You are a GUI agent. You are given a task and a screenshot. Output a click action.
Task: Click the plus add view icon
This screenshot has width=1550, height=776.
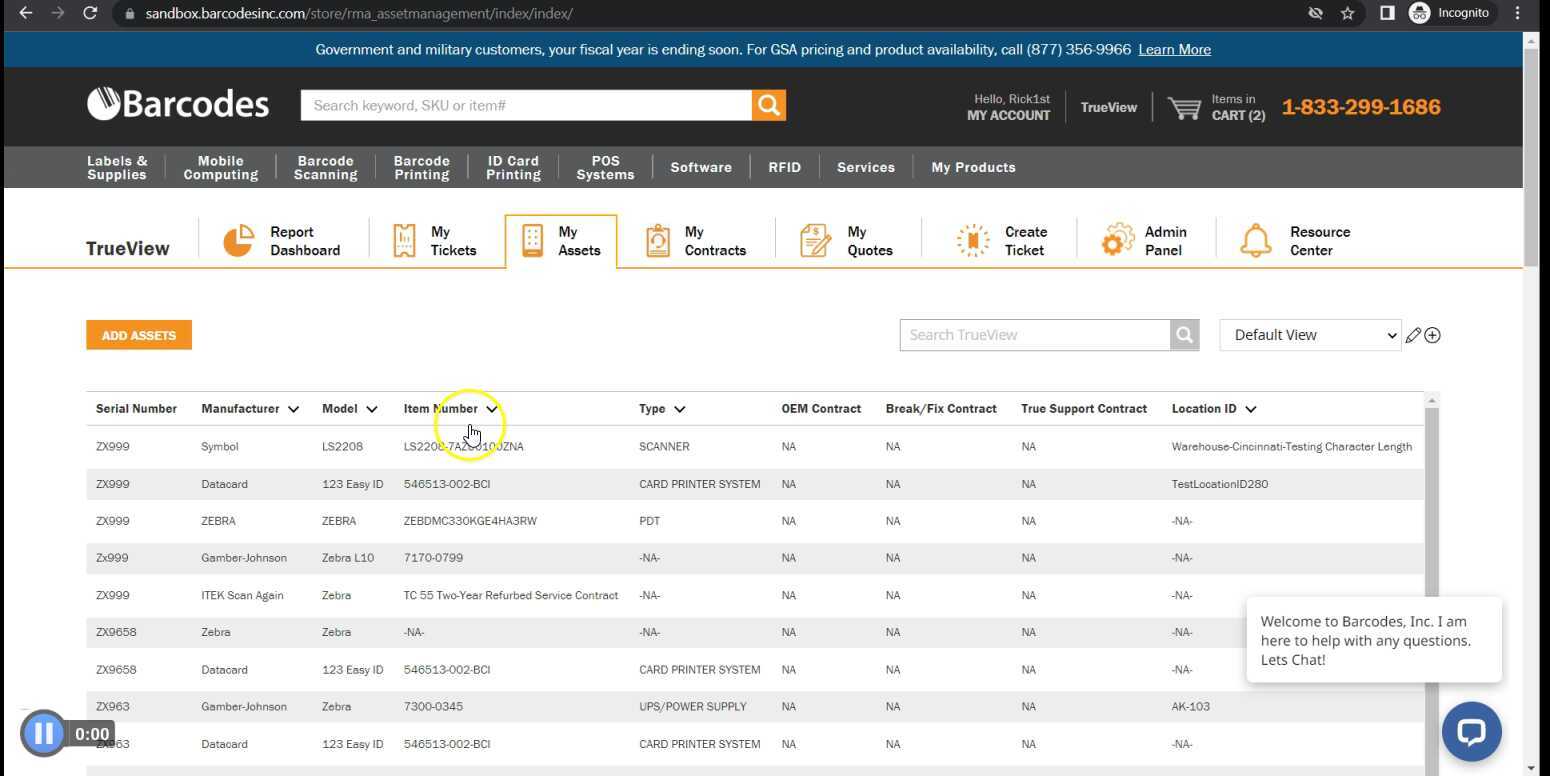point(1432,336)
